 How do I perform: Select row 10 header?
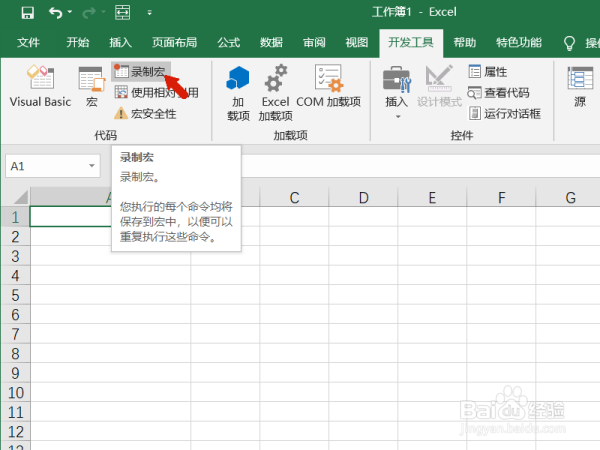pyautogui.click(x=15, y=393)
